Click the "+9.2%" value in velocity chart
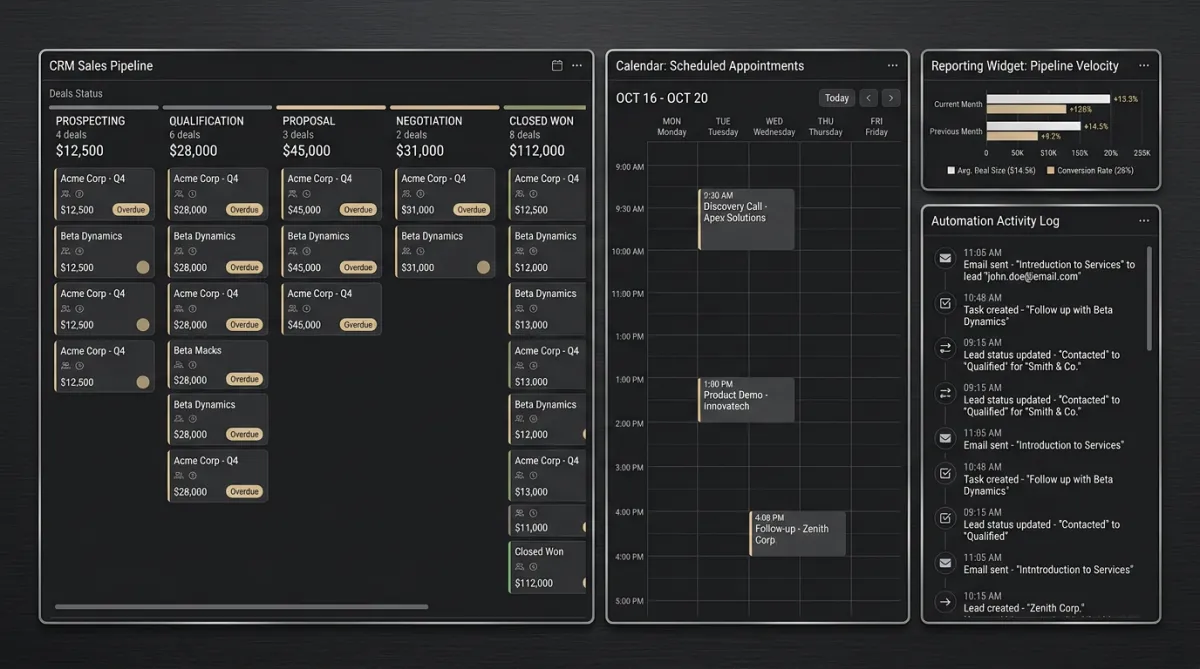 (1050, 136)
